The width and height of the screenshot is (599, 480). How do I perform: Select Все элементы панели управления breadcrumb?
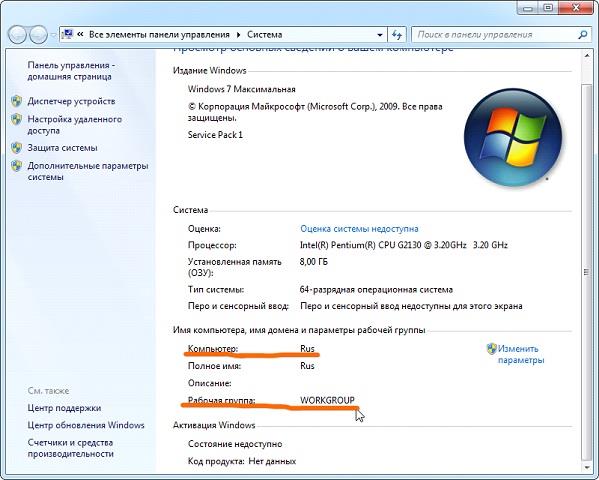(x=159, y=35)
